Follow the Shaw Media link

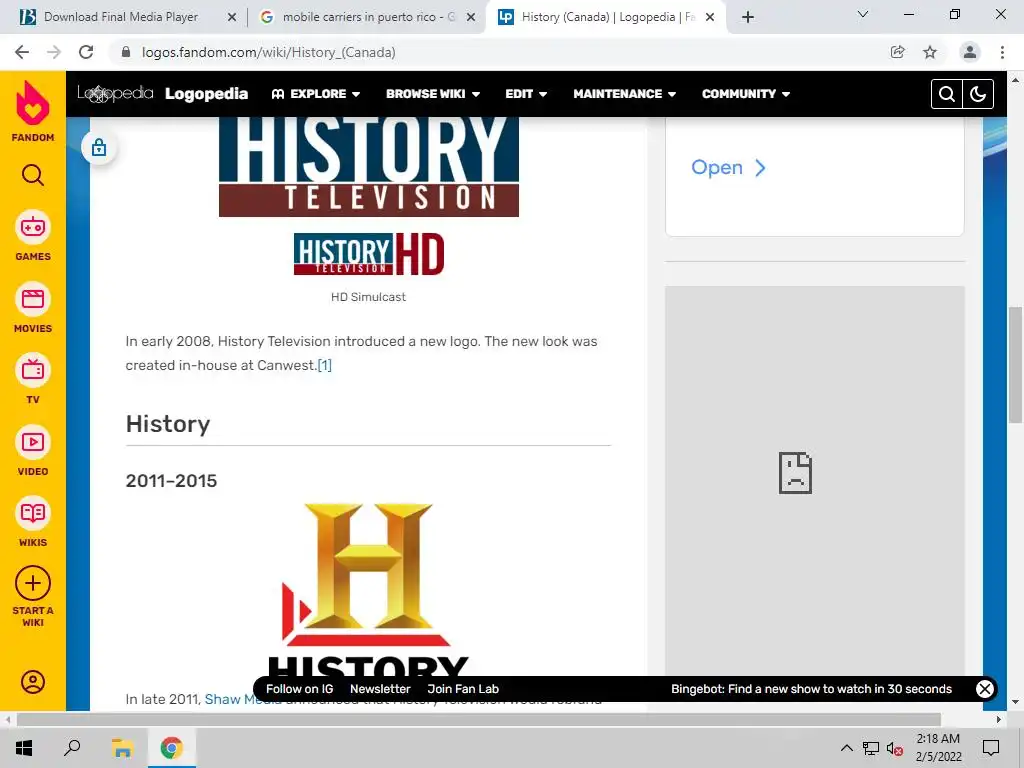243,699
